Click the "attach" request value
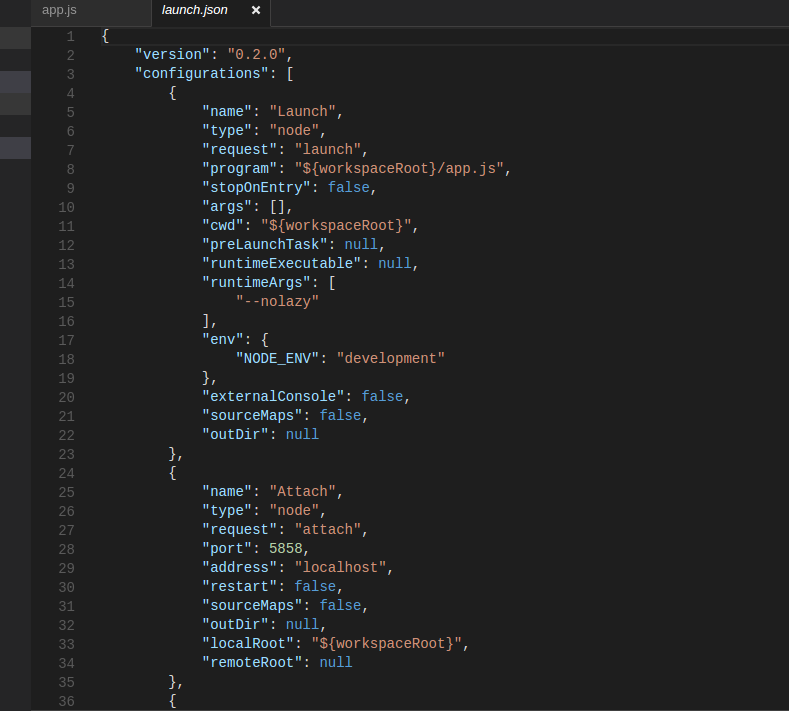This screenshot has width=789, height=711. pyautogui.click(x=328, y=529)
